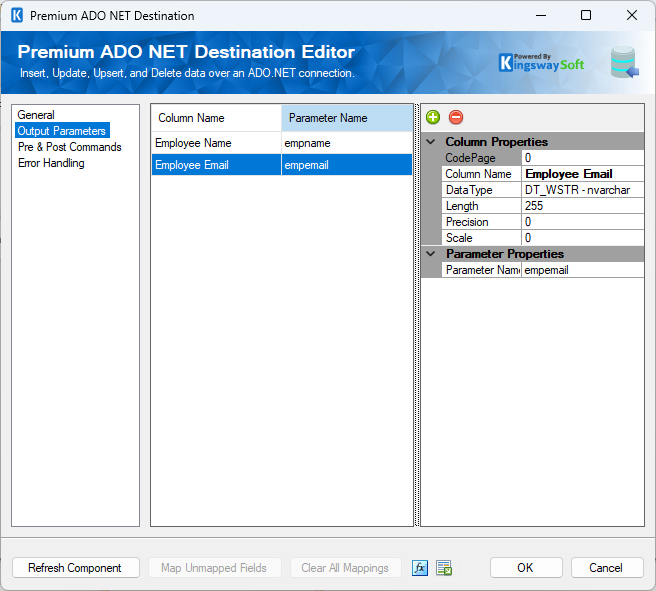Go to Error Handling page
Screen dimensions: 656x591
pos(51,163)
